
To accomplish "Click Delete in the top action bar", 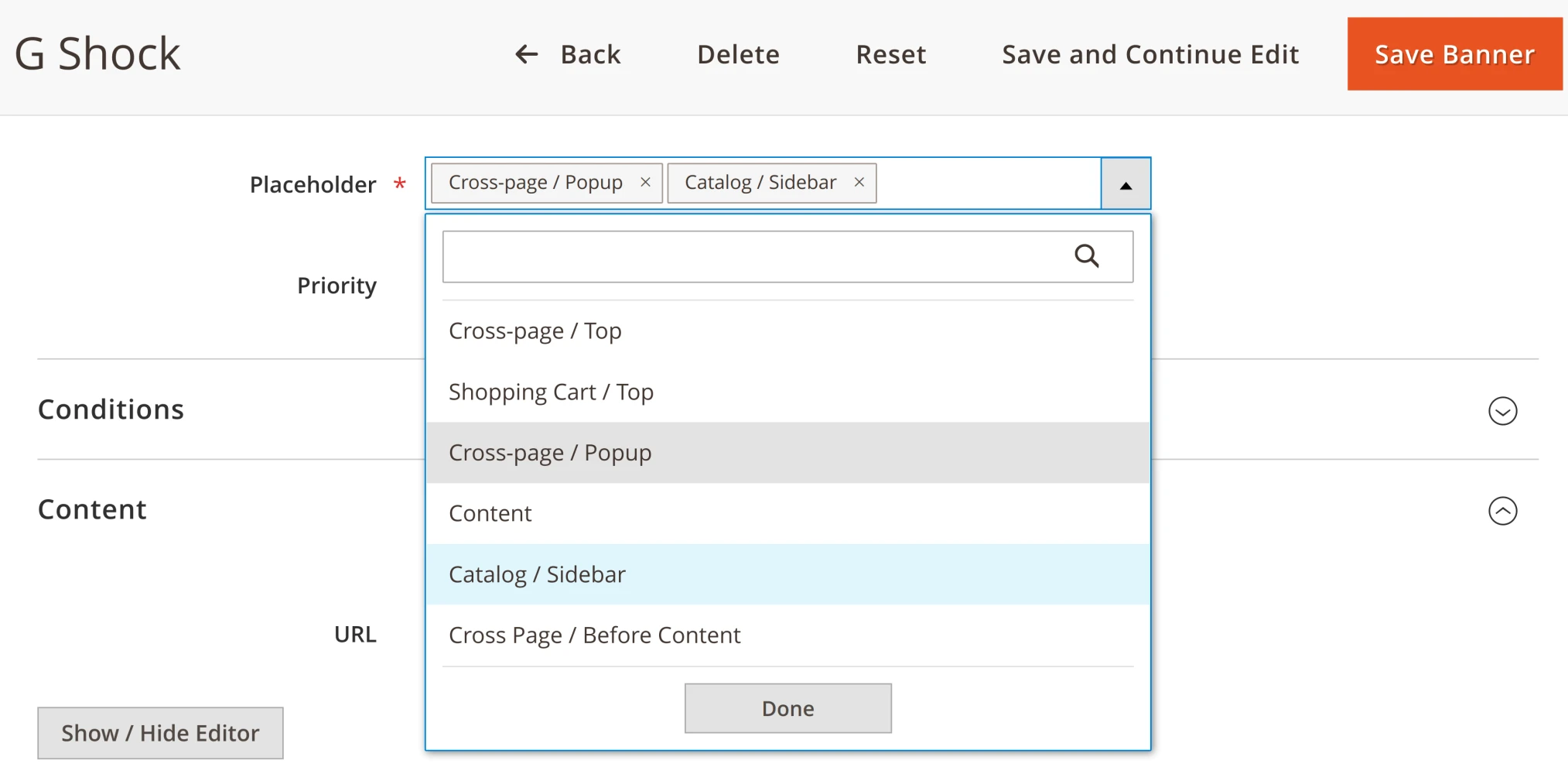I will tap(737, 53).
